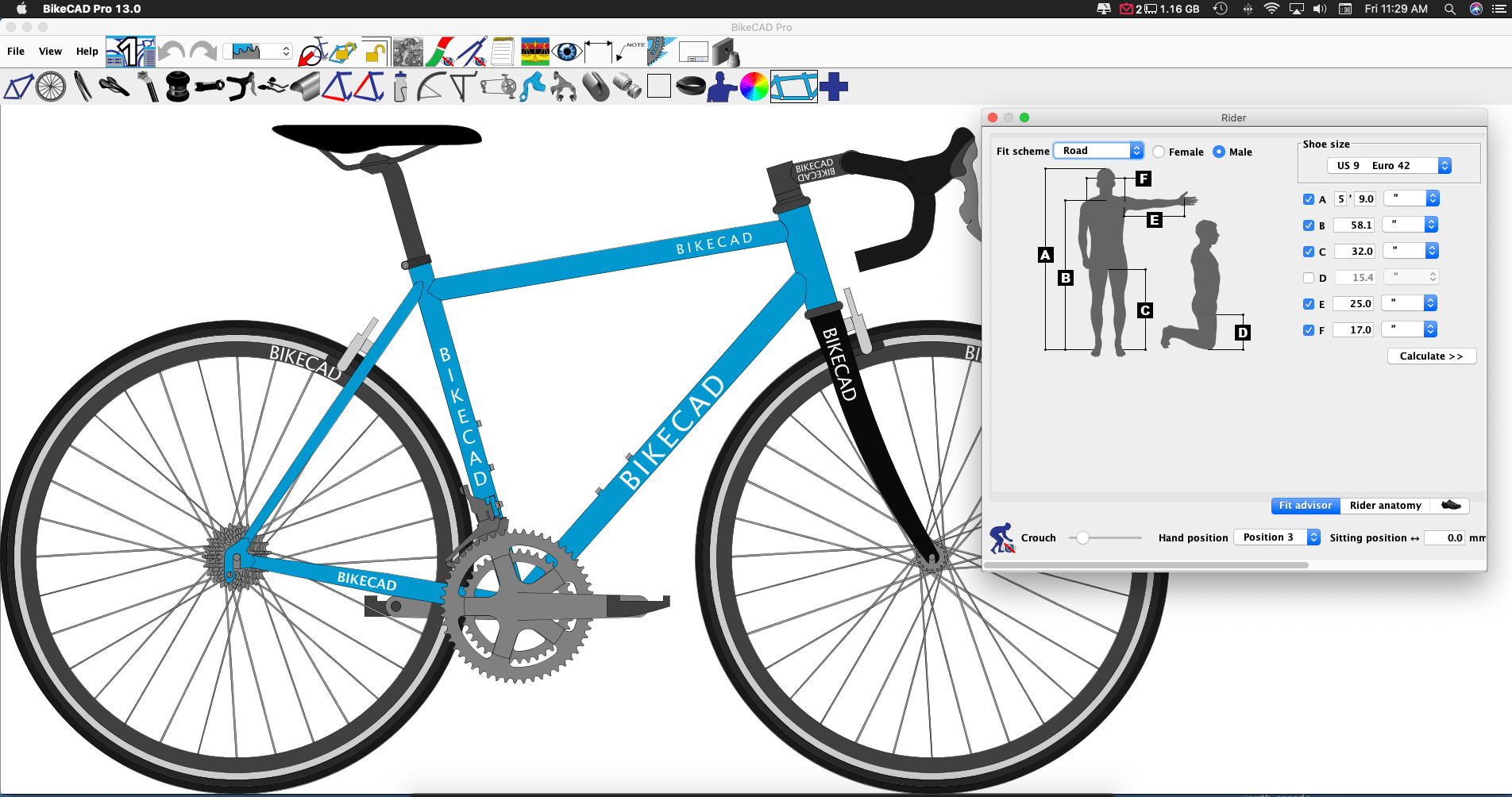
Task: Click the blue eye display icon
Action: pos(567,52)
